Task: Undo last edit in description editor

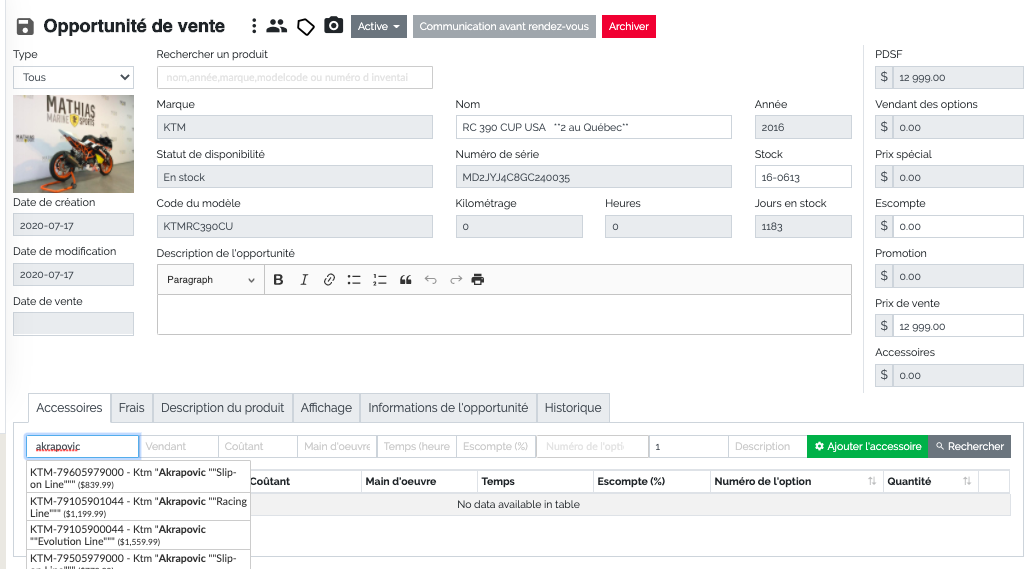Action: click(x=430, y=280)
